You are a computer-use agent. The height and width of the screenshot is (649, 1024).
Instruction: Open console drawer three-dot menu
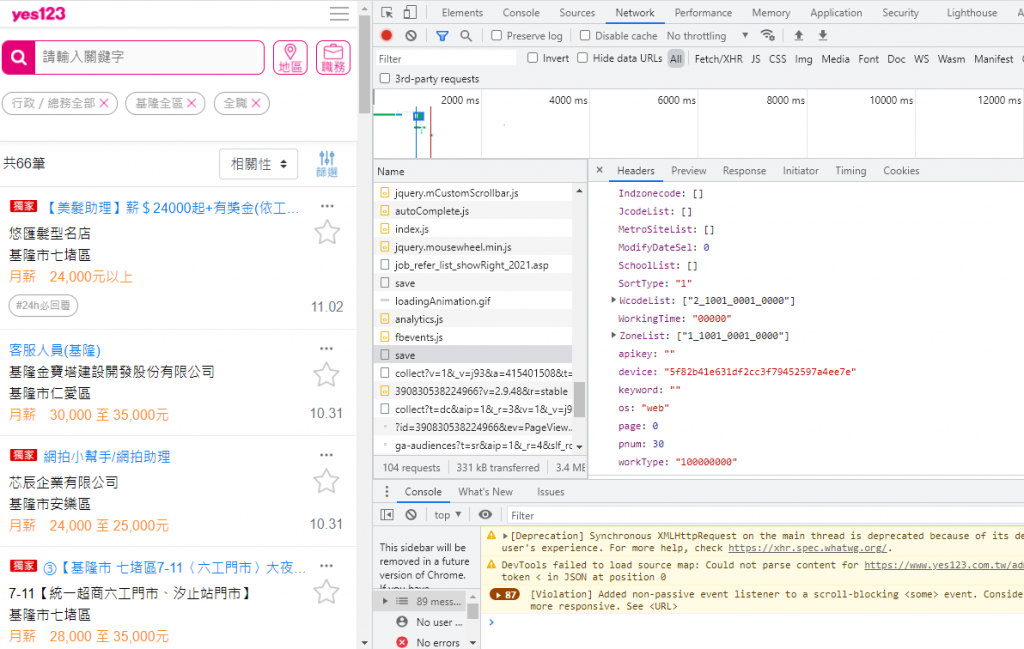(x=387, y=492)
